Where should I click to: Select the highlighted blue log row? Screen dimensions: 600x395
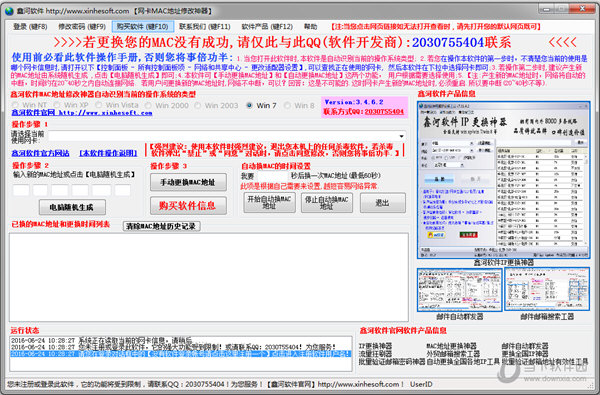click(x=181, y=354)
